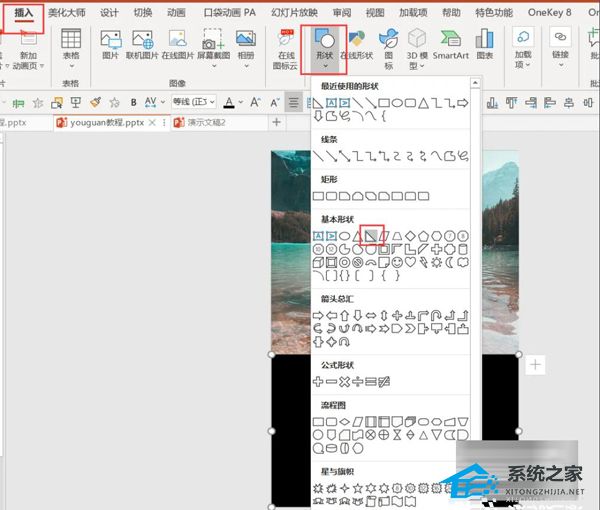Decrease font size with small A
600x510 pixels.
[x=275, y=103]
